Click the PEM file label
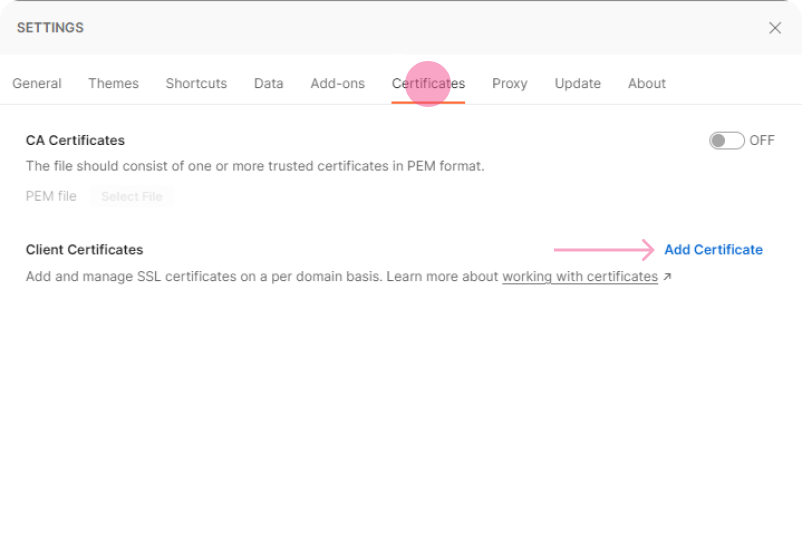This screenshot has width=802, height=534. tap(51, 197)
